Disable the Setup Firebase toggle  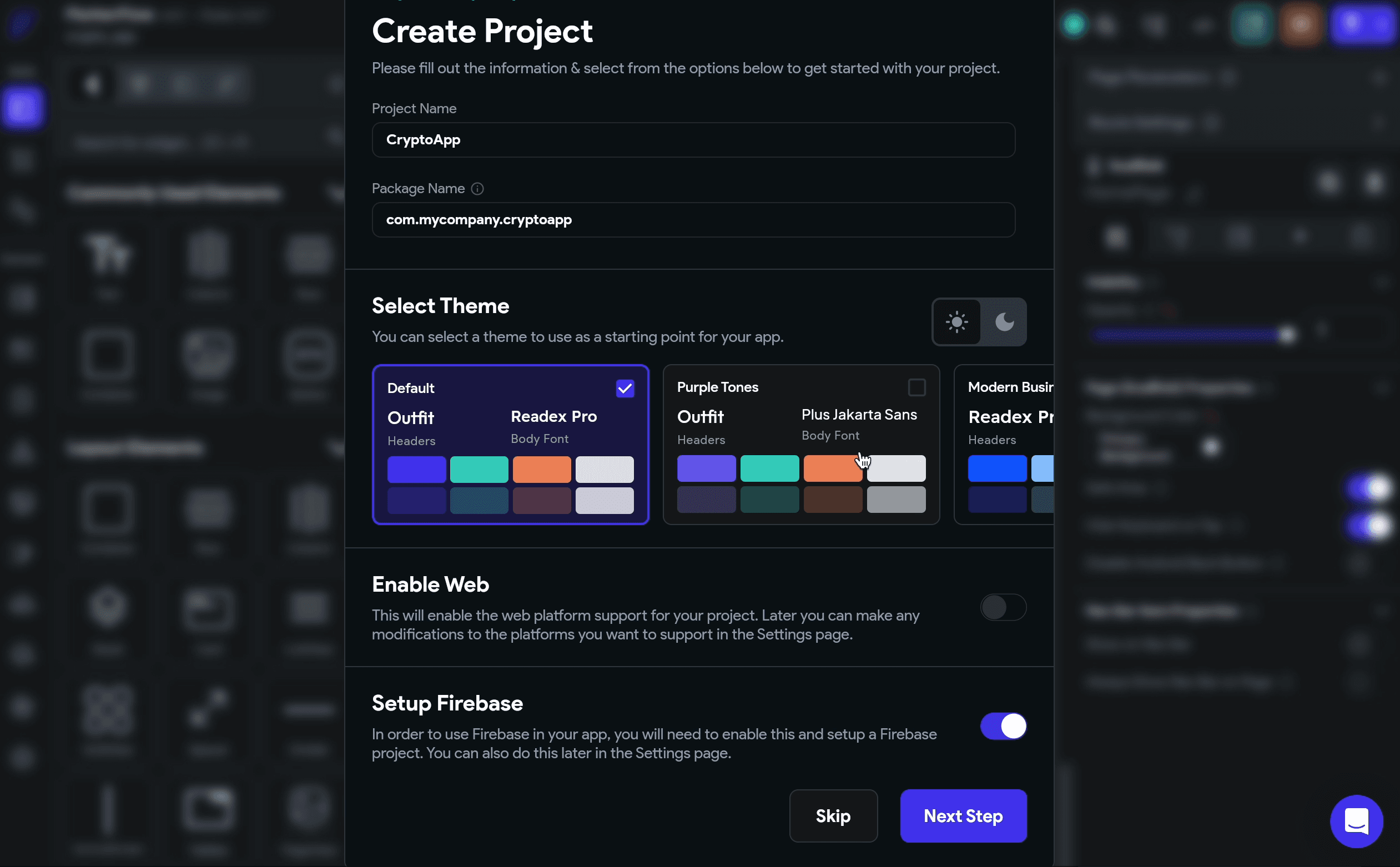1002,726
